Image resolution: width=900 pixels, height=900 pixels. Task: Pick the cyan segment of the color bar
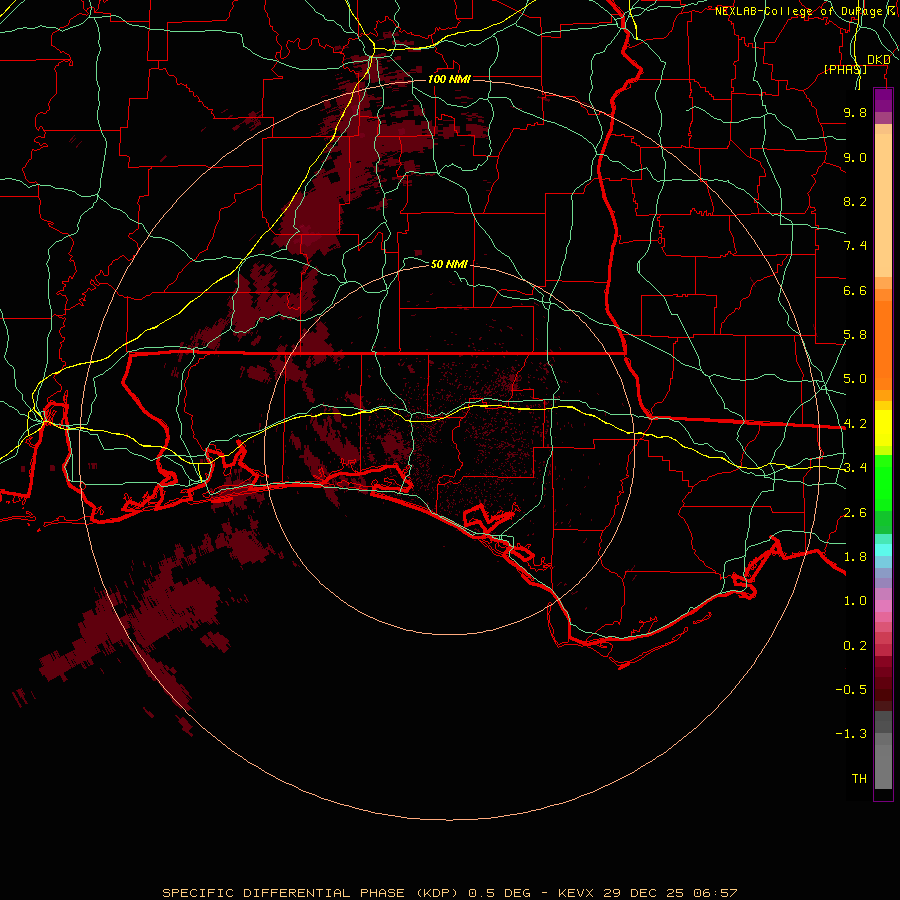(x=883, y=550)
